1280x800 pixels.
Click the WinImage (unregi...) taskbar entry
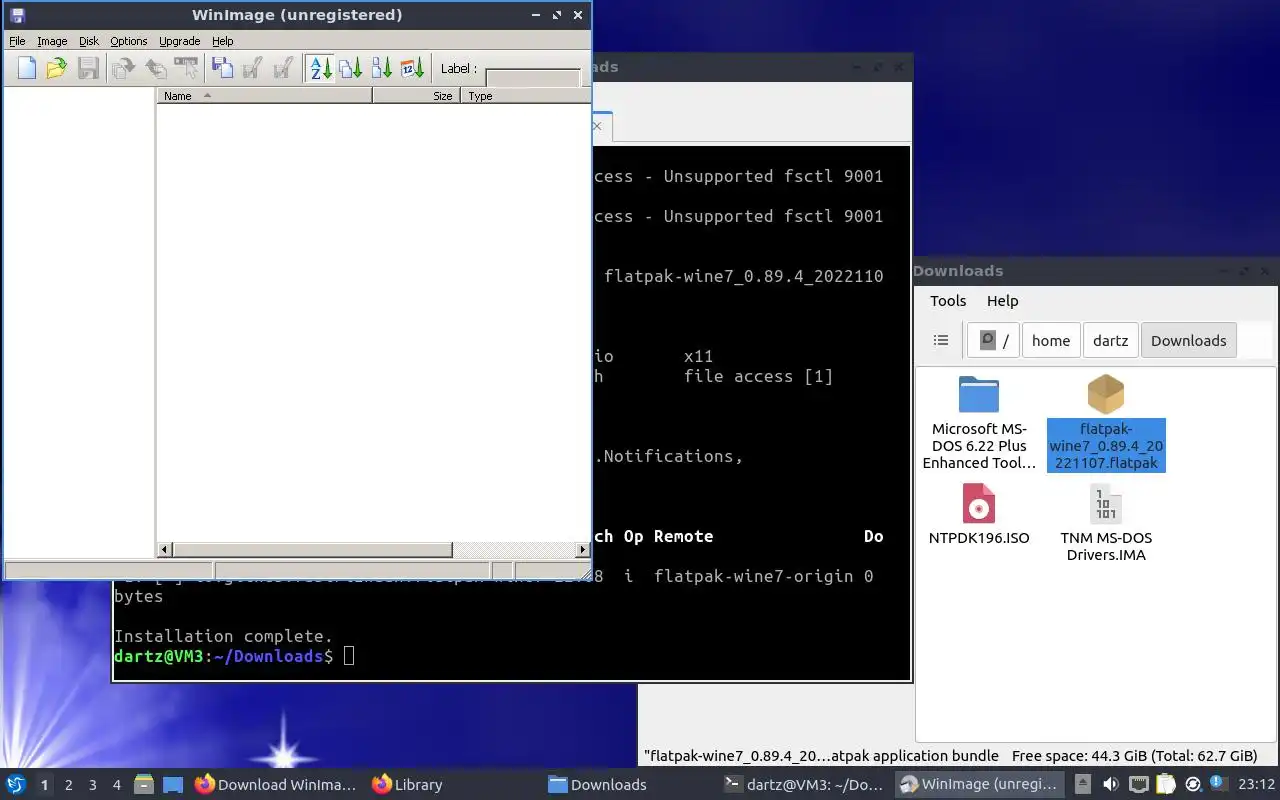[980, 785]
